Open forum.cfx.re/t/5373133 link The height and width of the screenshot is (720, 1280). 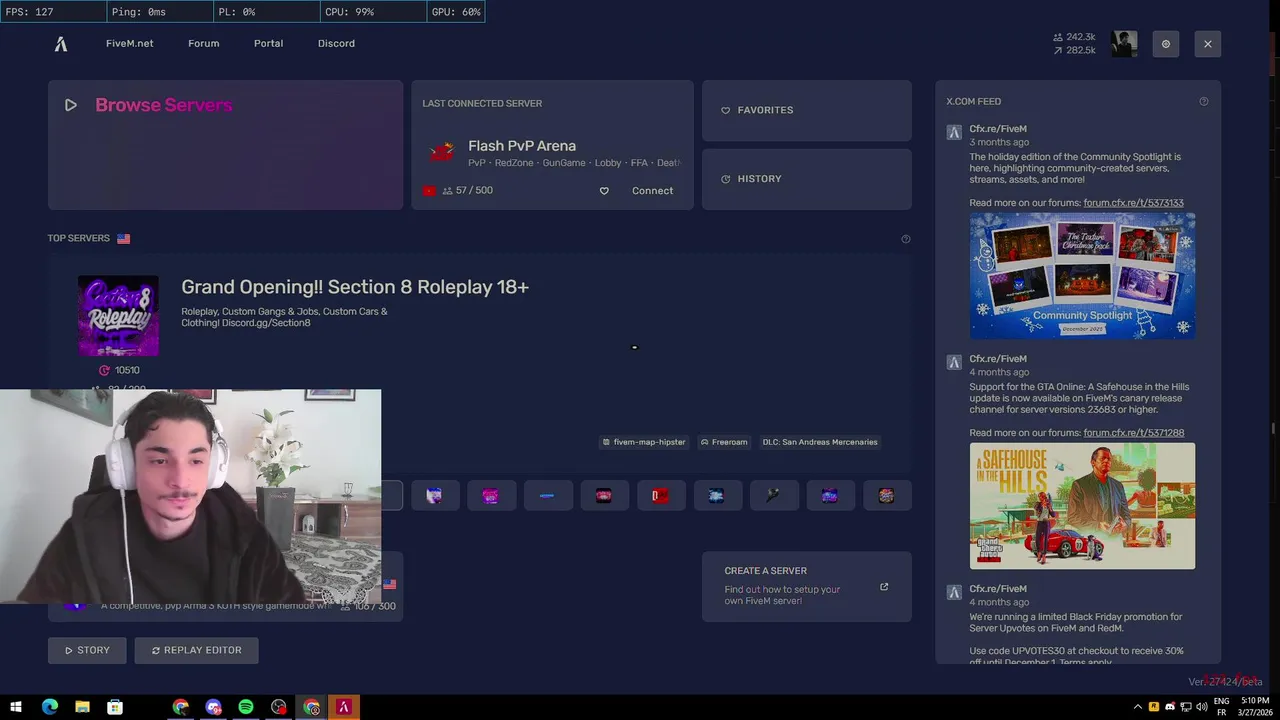pos(1133,203)
